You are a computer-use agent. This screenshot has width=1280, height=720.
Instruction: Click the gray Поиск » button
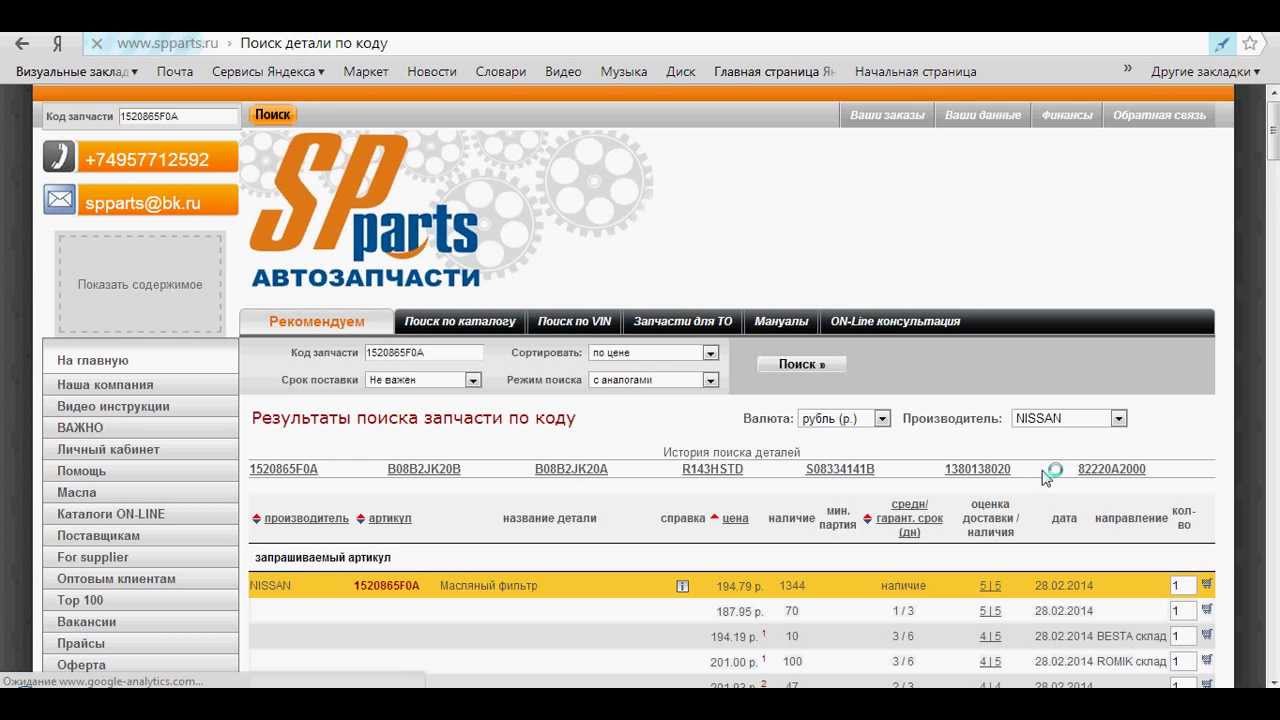coord(802,365)
